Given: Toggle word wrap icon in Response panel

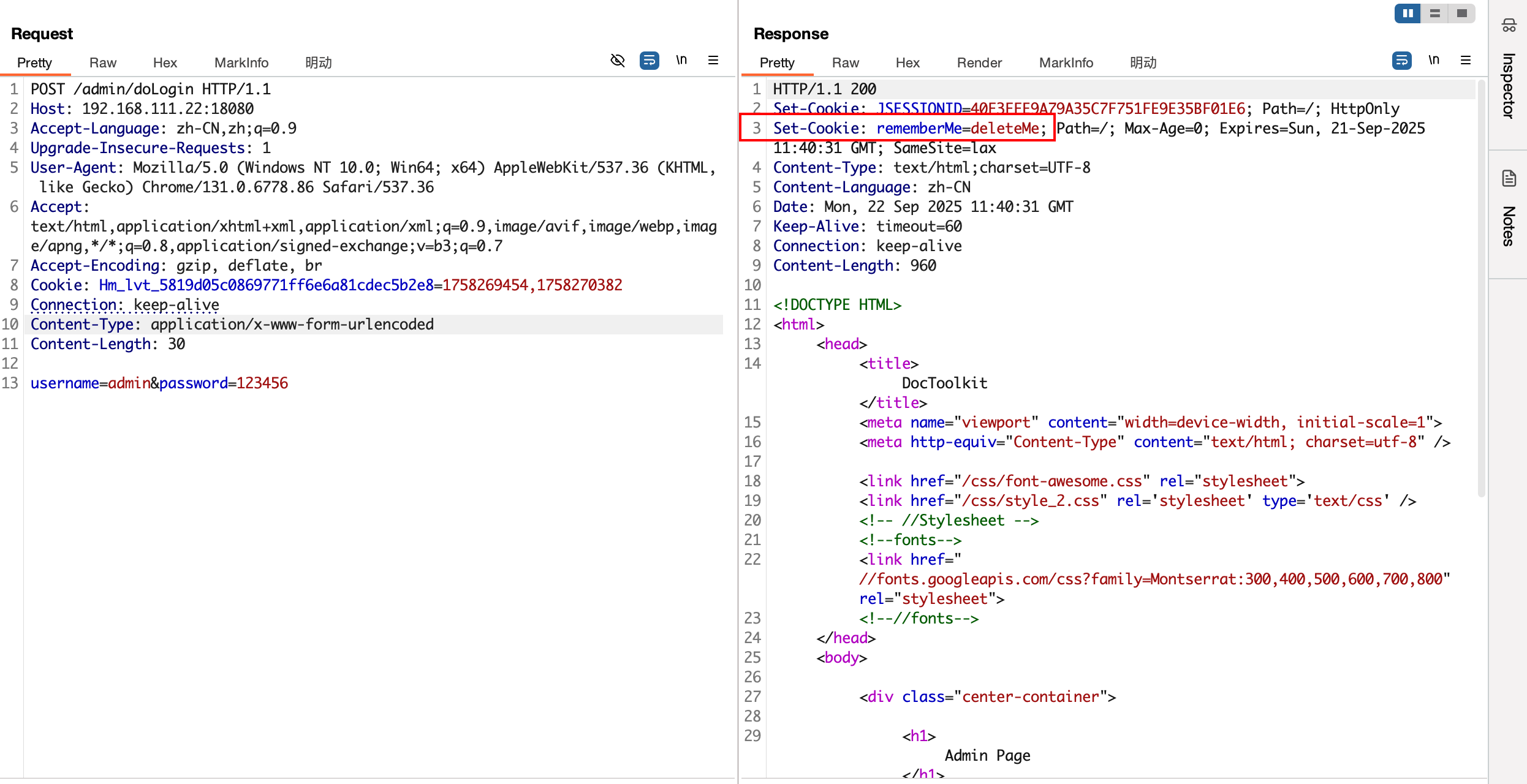Looking at the screenshot, I should (x=1402, y=60).
